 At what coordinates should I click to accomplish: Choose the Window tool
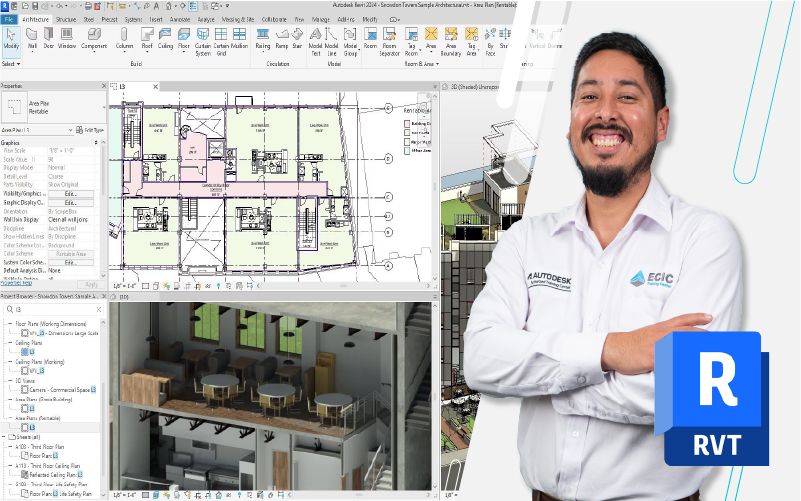[67, 39]
